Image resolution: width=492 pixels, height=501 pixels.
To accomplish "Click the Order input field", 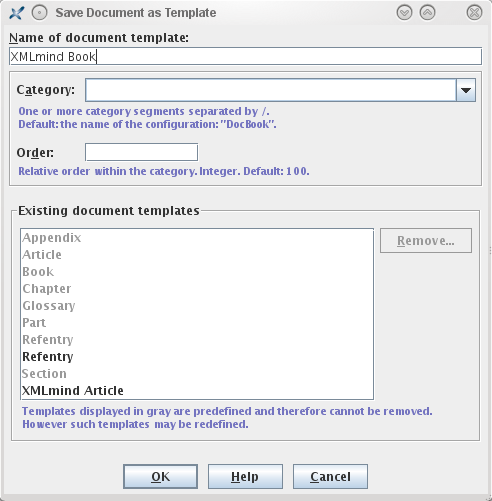I will (141, 152).
